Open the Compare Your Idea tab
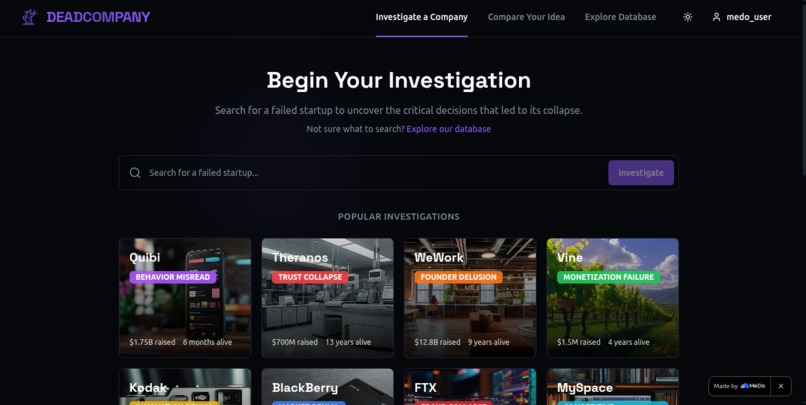 coord(526,17)
